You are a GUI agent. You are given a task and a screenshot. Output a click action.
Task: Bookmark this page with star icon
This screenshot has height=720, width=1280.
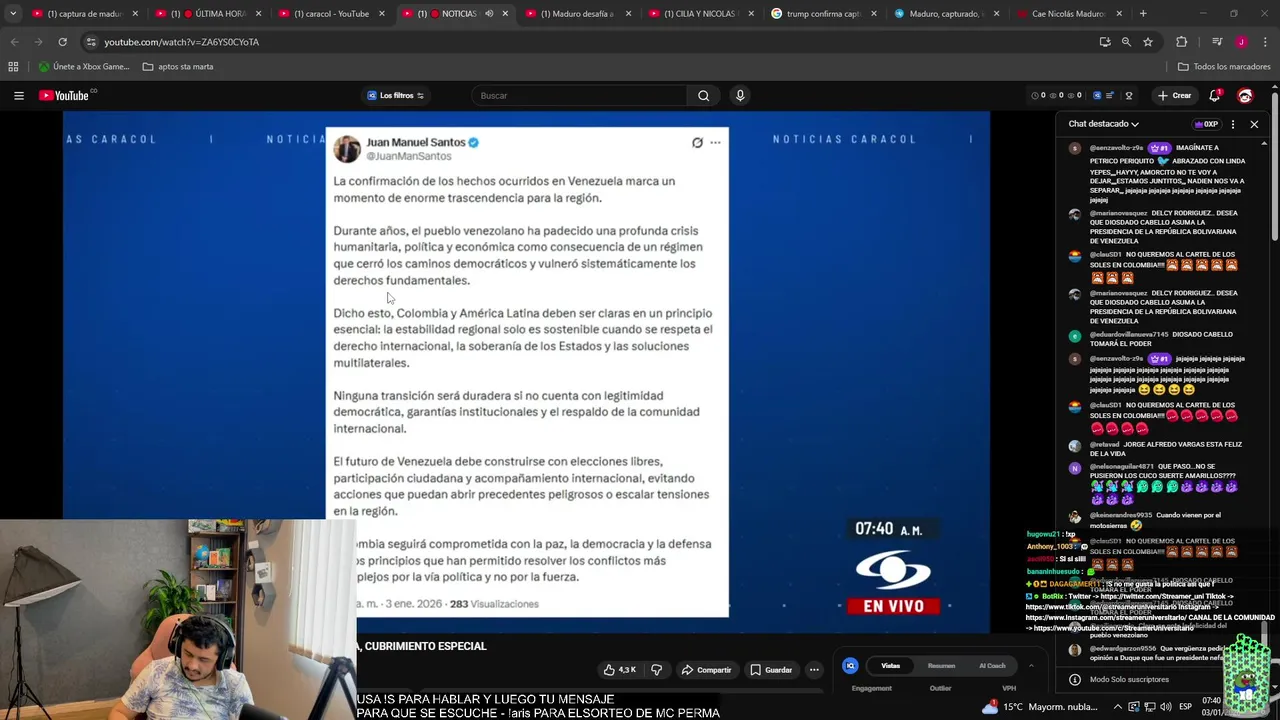pyautogui.click(x=1148, y=42)
